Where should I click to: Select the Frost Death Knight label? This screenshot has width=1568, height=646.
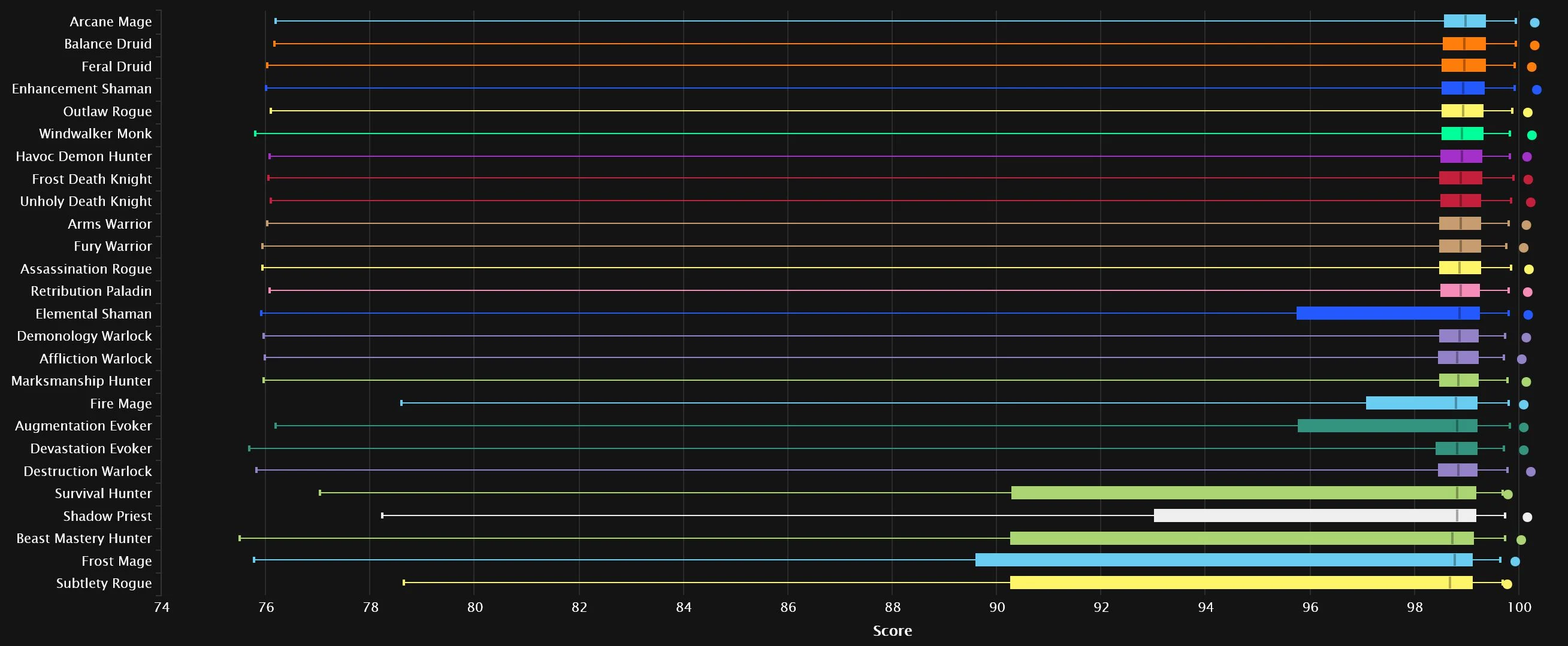[92, 179]
